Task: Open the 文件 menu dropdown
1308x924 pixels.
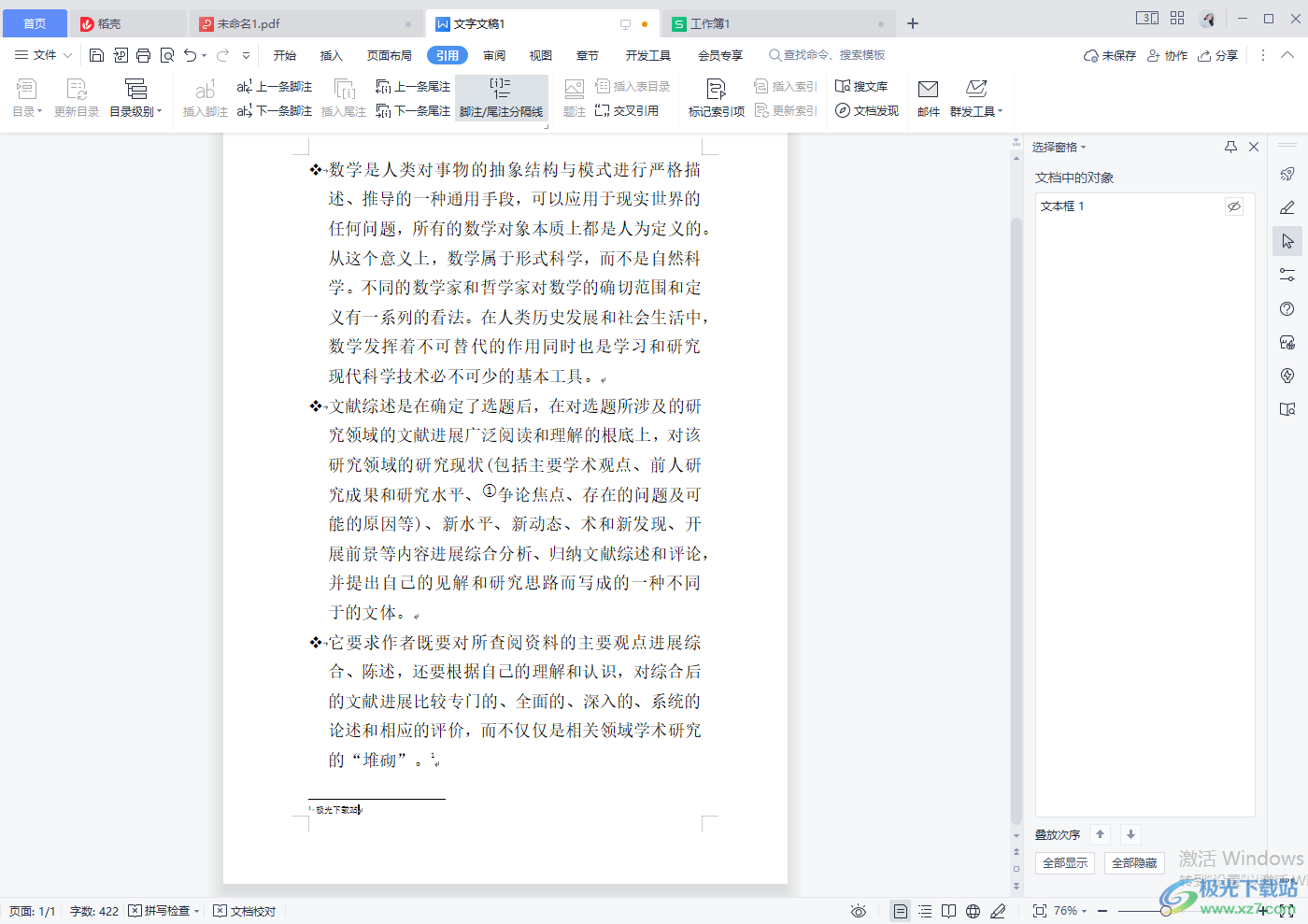Action: tap(43, 55)
